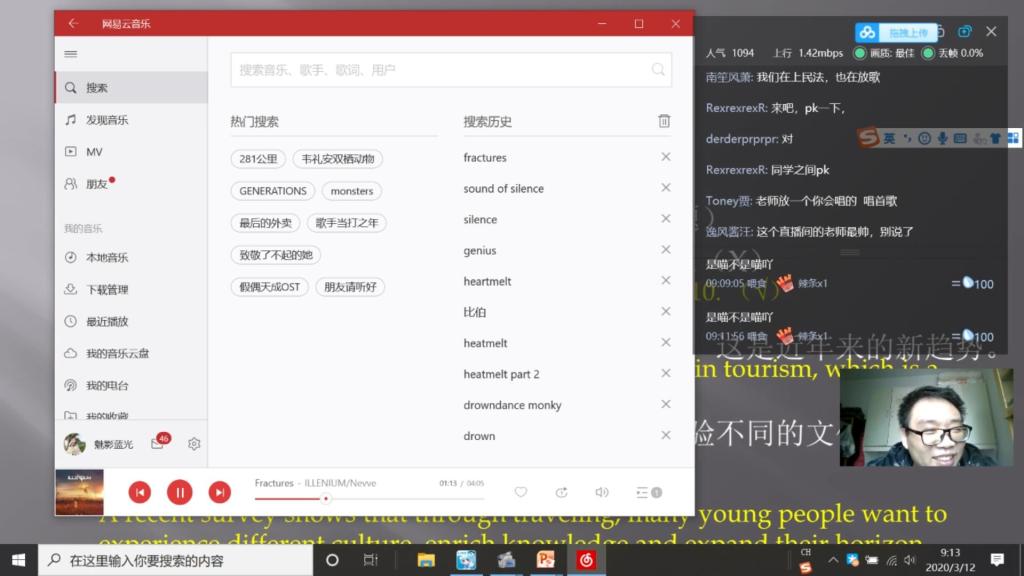The height and width of the screenshot is (576, 1024).
Task: Skip to the next track
Action: pos(219,492)
